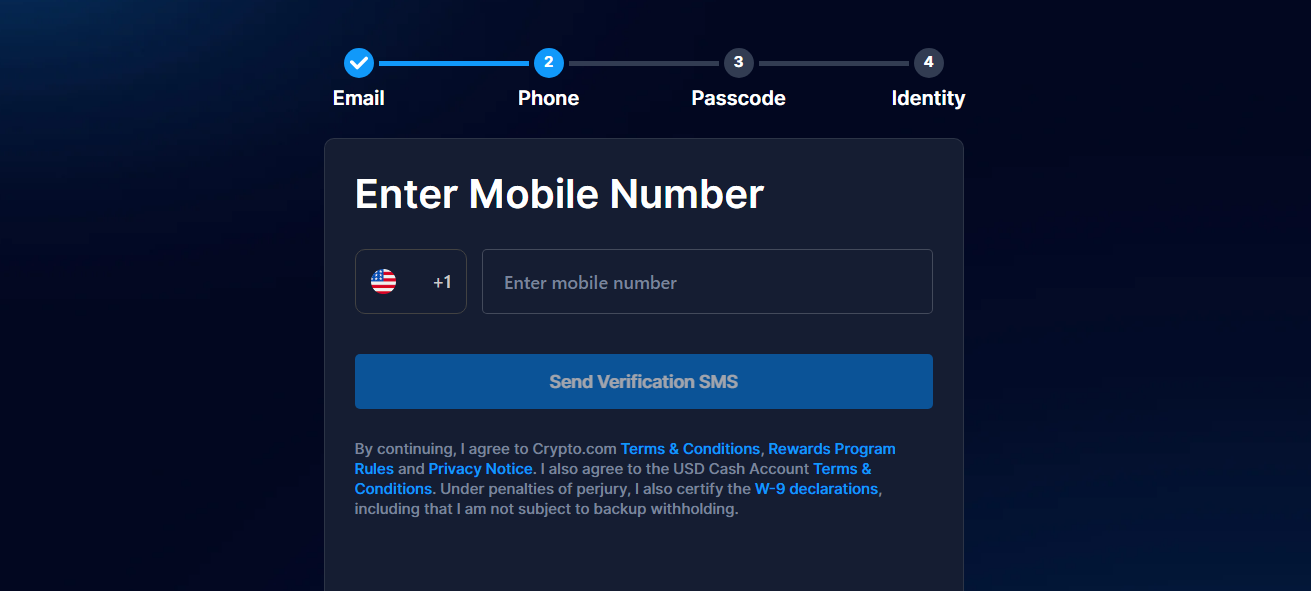
Task: Click the US flag icon
Action: tap(383, 282)
